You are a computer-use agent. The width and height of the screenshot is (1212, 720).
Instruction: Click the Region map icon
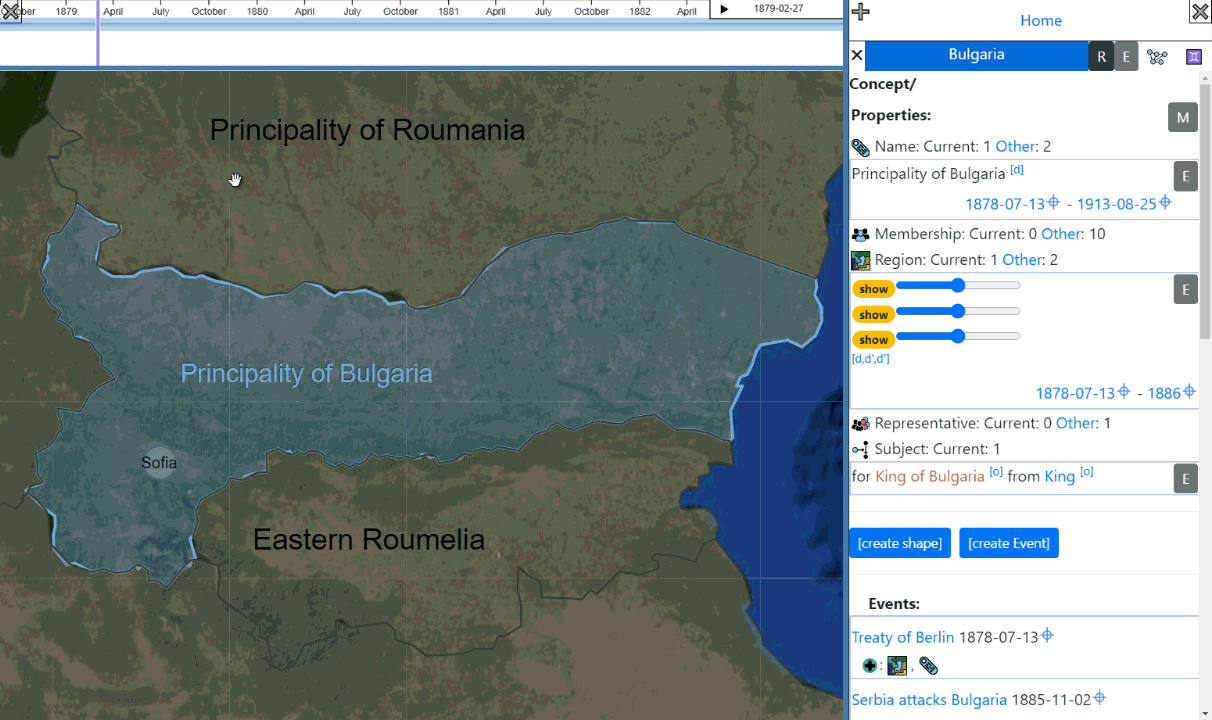860,260
